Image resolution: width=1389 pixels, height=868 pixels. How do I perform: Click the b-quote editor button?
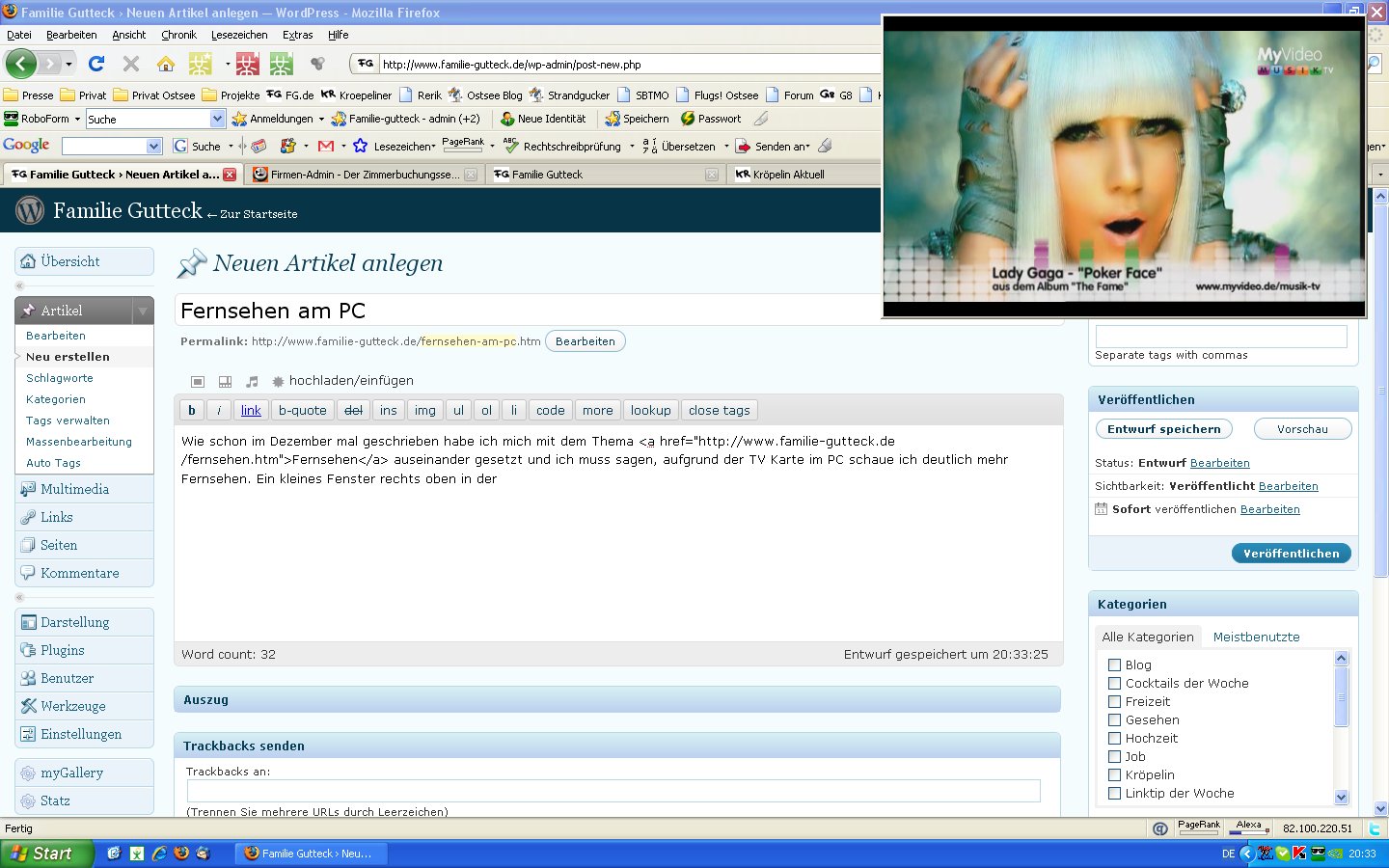click(303, 410)
